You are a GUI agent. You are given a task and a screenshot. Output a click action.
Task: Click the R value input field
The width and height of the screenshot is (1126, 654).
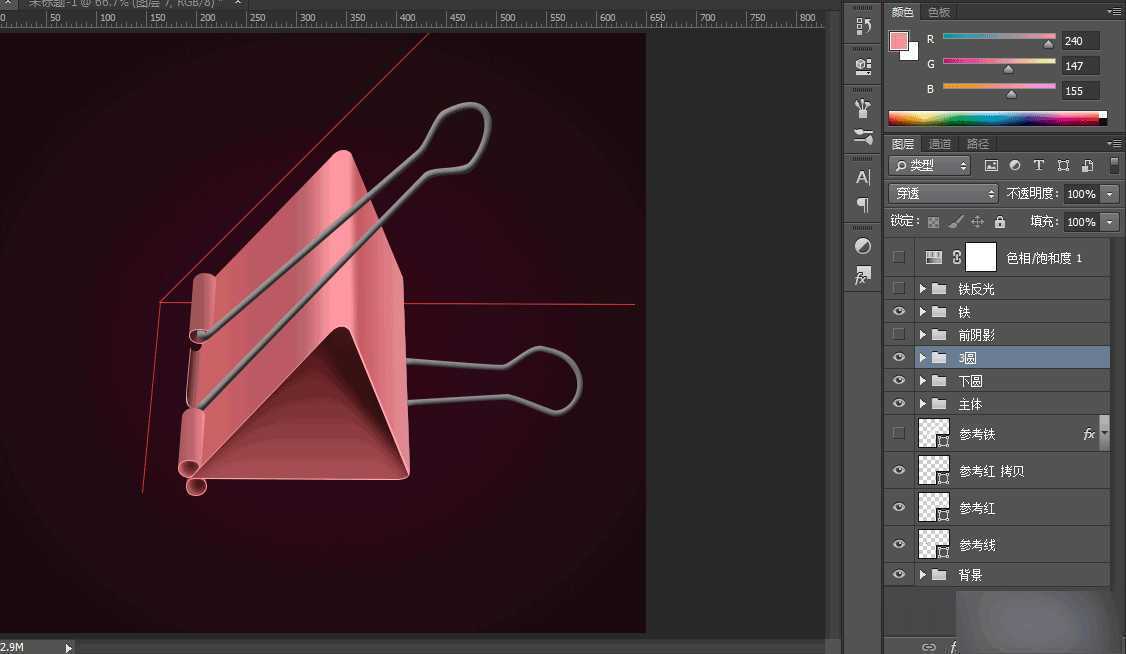[x=1080, y=40]
